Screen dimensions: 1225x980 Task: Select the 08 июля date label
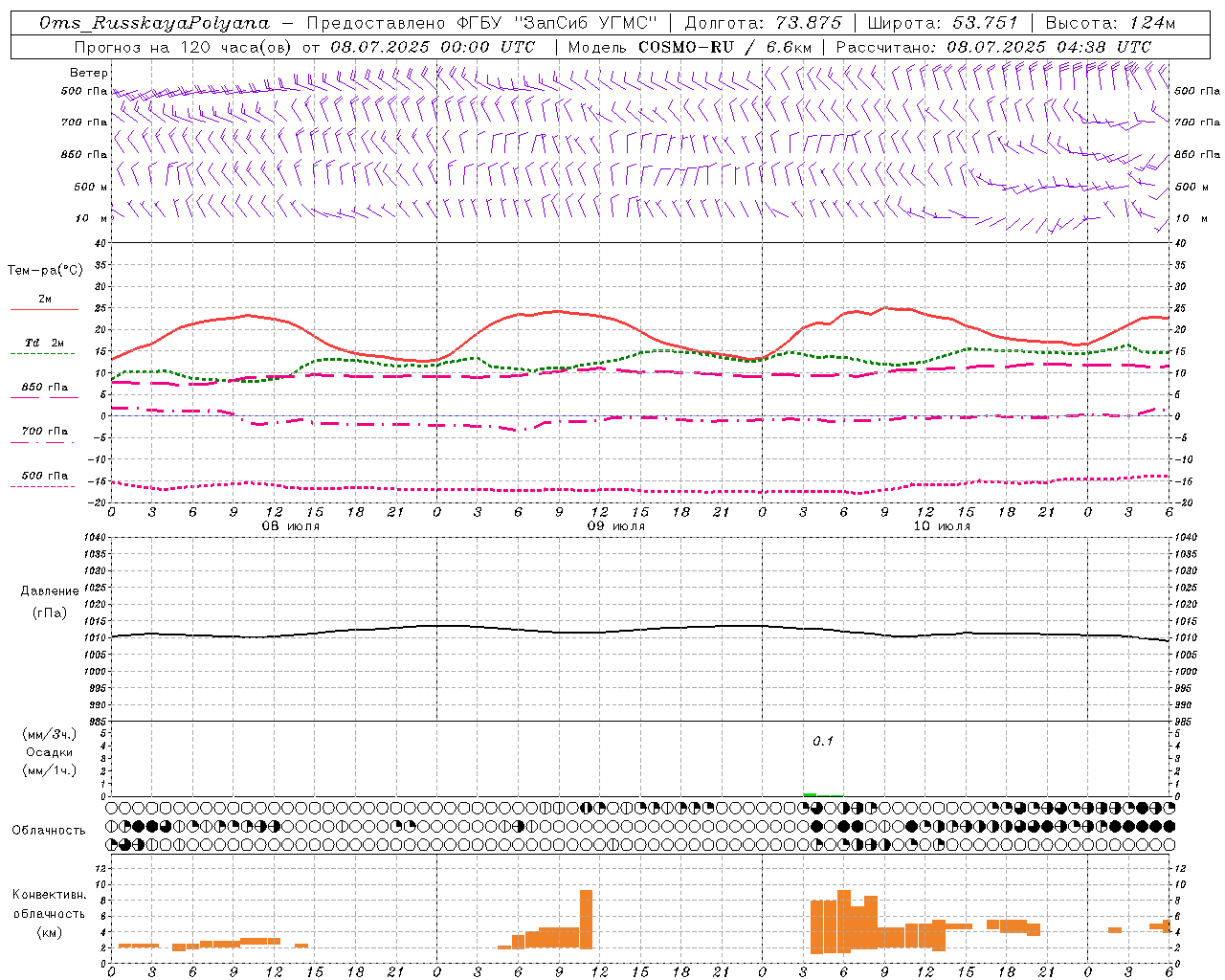click(291, 526)
